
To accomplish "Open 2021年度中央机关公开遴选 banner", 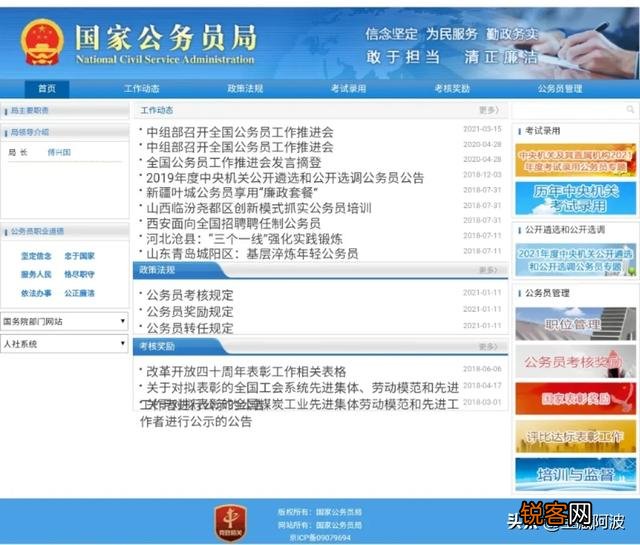I will click(x=576, y=260).
